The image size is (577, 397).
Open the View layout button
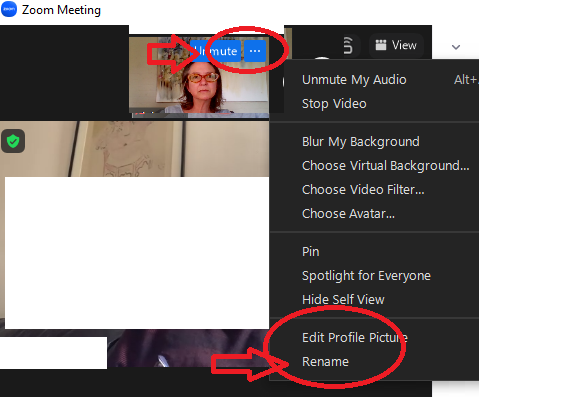(x=396, y=45)
